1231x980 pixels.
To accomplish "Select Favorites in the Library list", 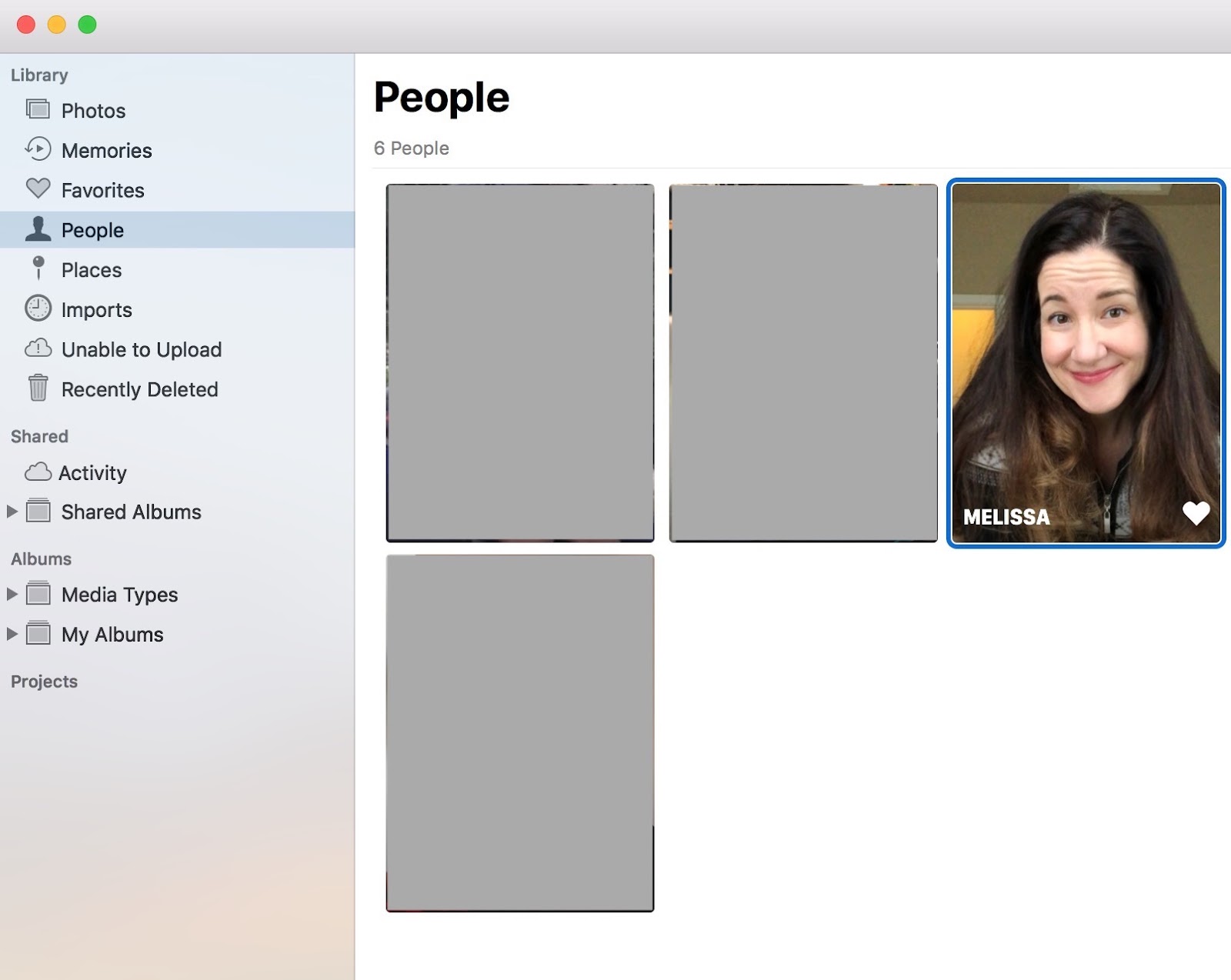I will click(x=177, y=191).
